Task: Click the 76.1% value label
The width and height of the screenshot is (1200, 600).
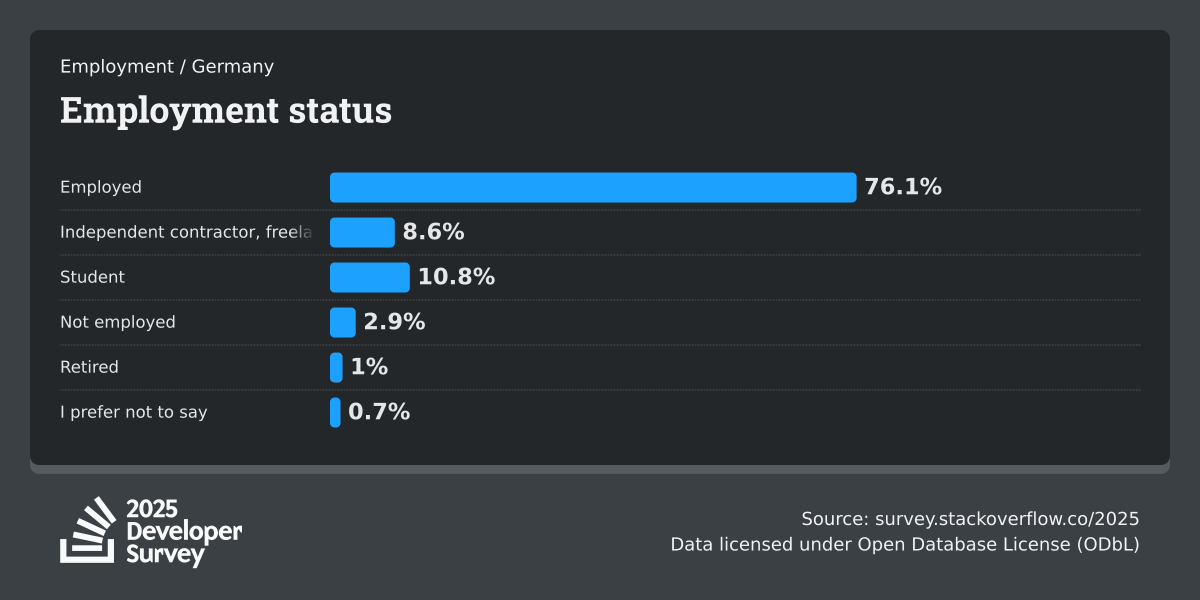Action: click(x=903, y=188)
